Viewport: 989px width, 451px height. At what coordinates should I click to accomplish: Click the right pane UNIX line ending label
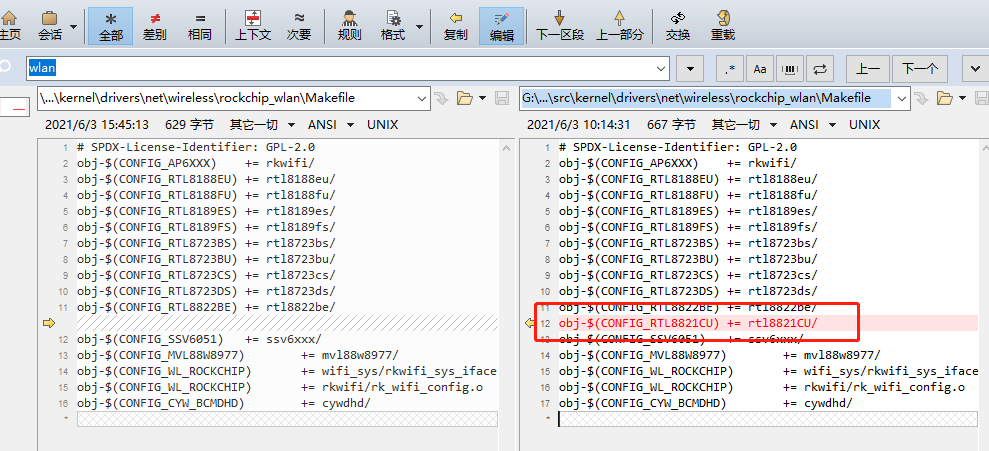(865, 125)
